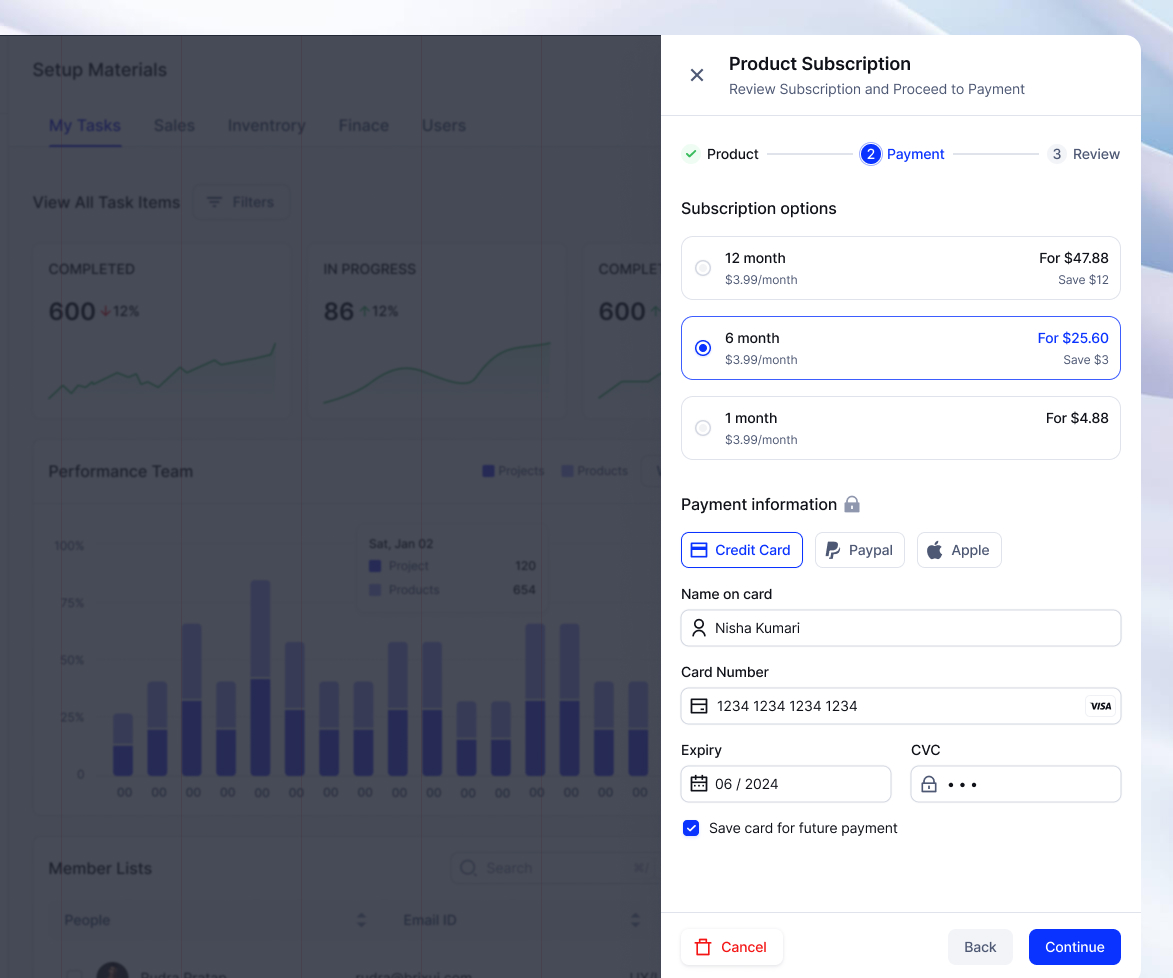Enable Save card for future payment
1173x978 pixels.
pyautogui.click(x=690, y=828)
